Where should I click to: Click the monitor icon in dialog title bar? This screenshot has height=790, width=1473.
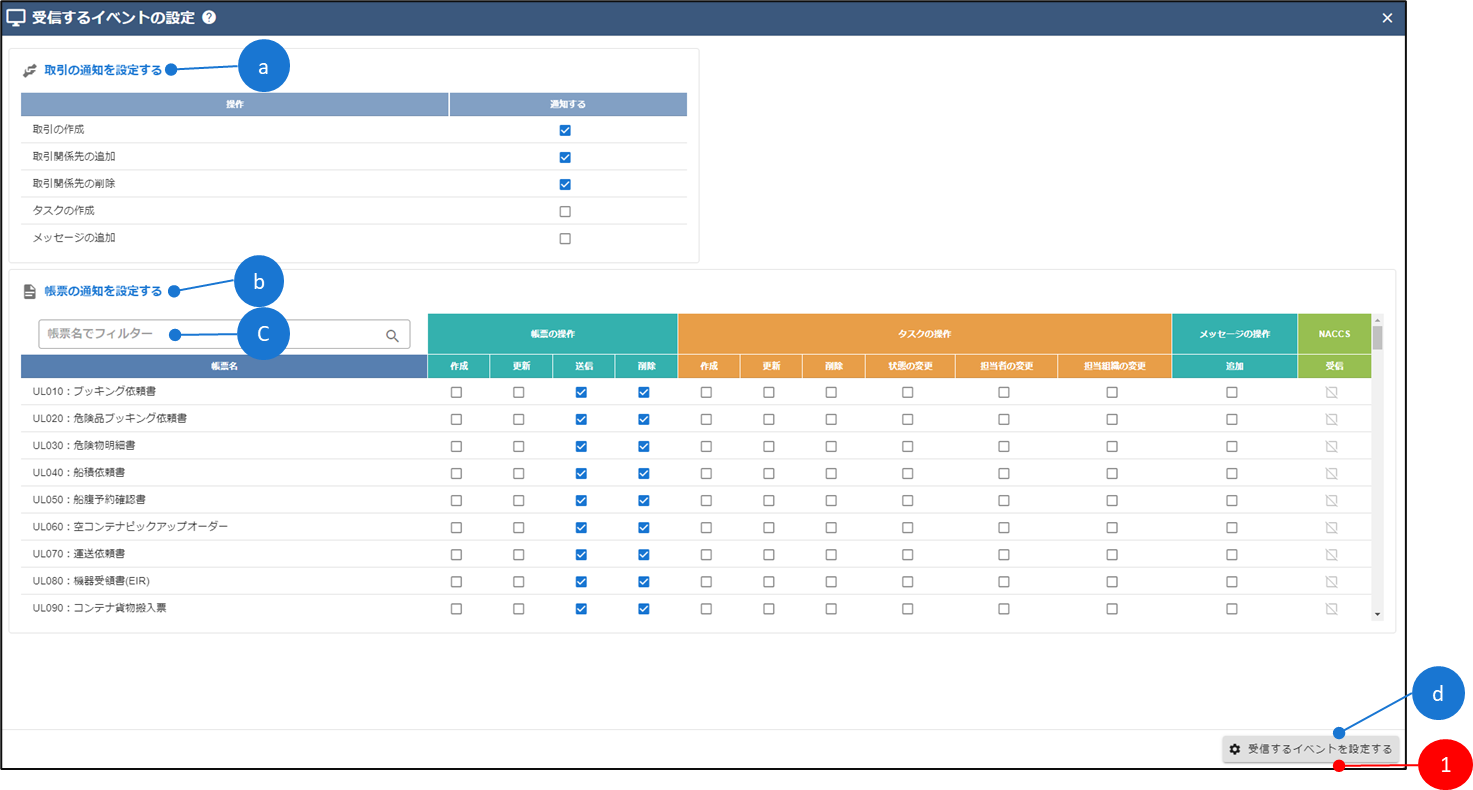point(16,18)
